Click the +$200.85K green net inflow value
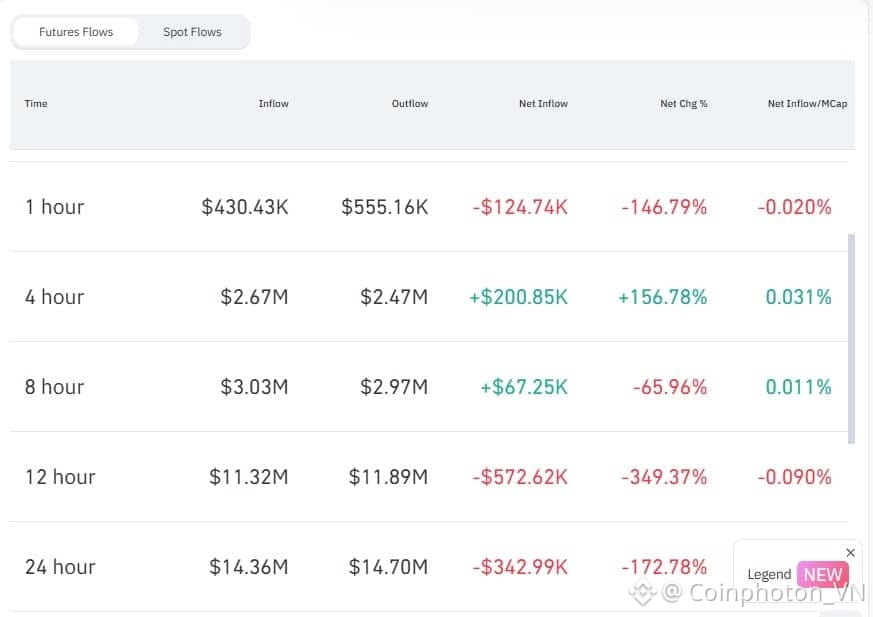Screen dimensions: 873x617 coord(518,296)
